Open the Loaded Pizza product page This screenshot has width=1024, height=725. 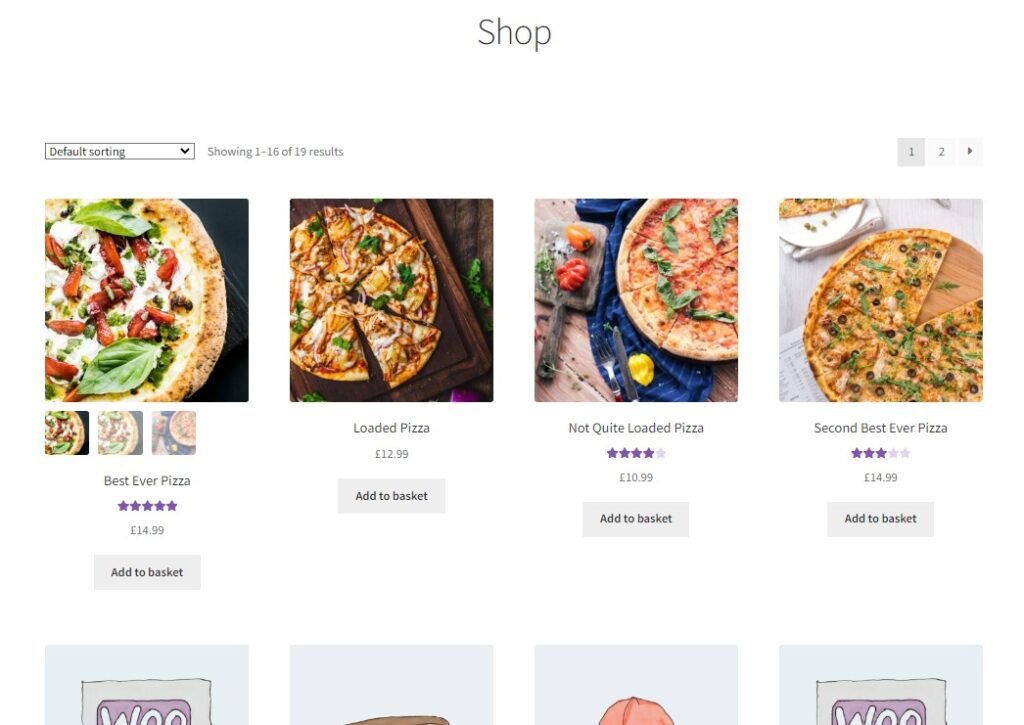click(391, 427)
